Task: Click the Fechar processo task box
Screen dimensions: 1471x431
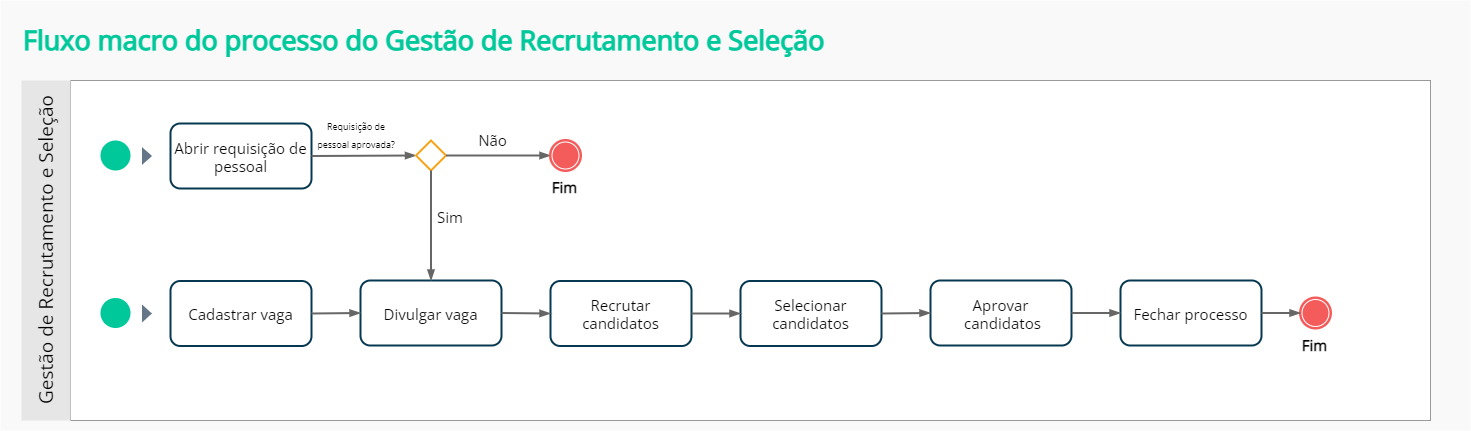Action: click(x=1190, y=314)
